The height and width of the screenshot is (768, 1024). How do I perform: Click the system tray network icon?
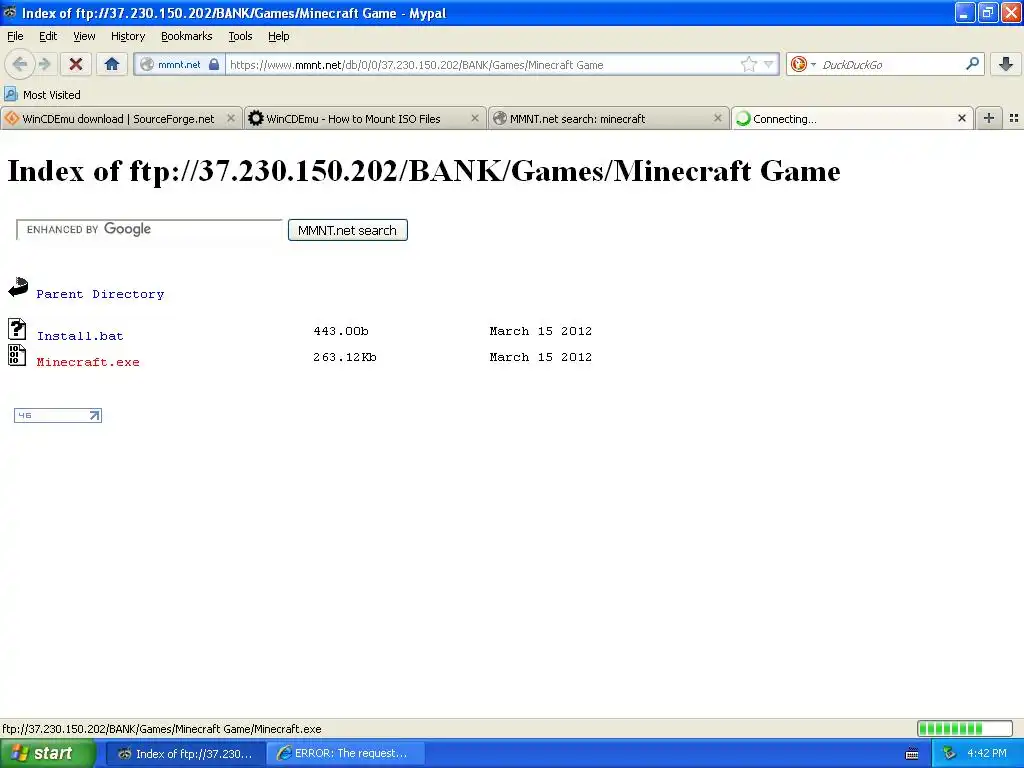(x=949, y=754)
